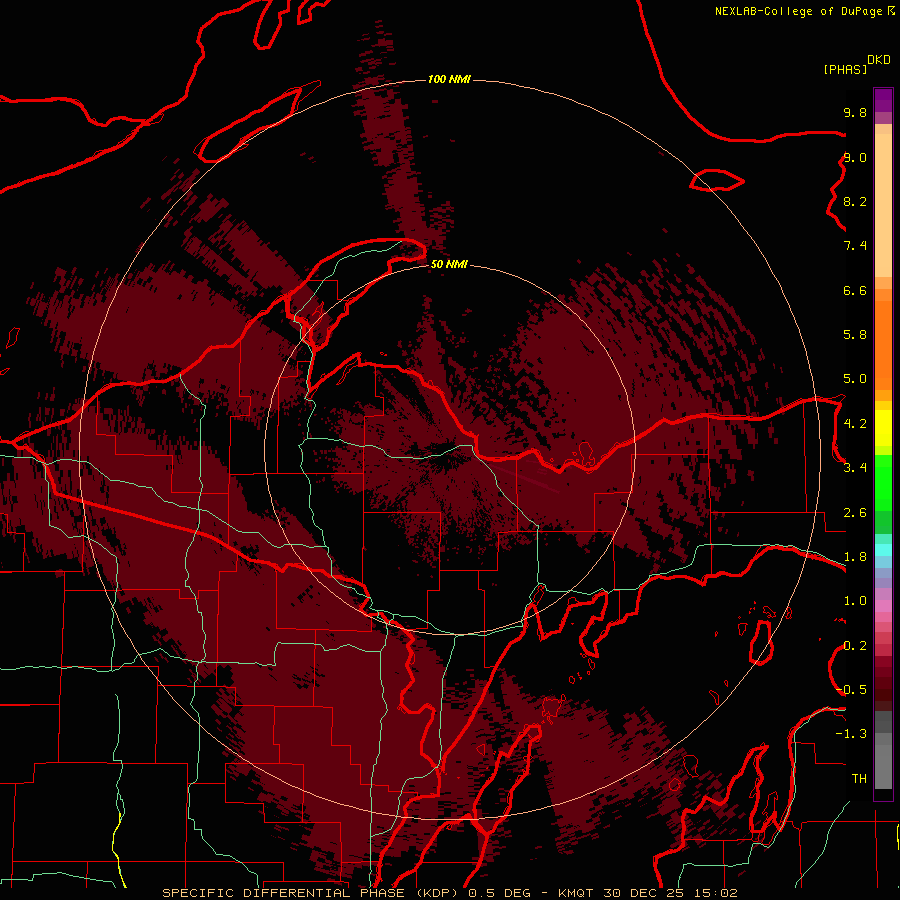The width and height of the screenshot is (900, 900).
Task: Click the purple band atop the color bar
Action: 883,100
